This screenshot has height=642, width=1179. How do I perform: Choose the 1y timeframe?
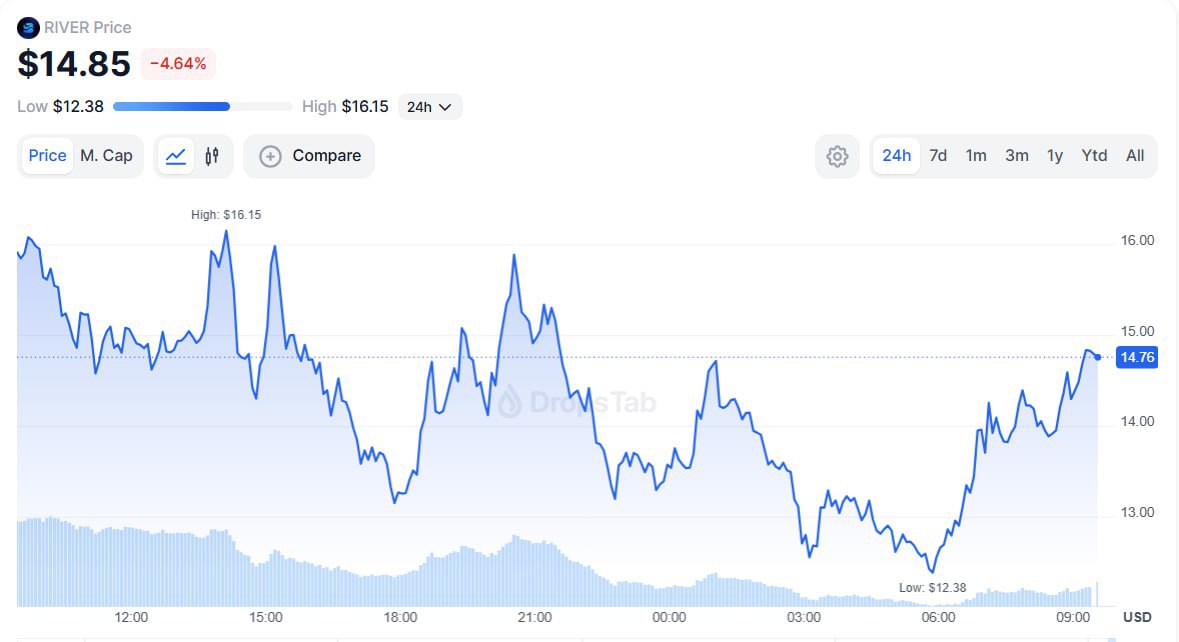click(1055, 156)
